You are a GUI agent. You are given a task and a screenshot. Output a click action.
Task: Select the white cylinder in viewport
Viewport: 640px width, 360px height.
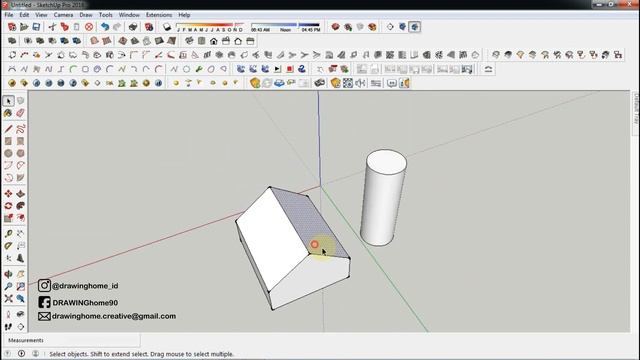tap(383, 198)
